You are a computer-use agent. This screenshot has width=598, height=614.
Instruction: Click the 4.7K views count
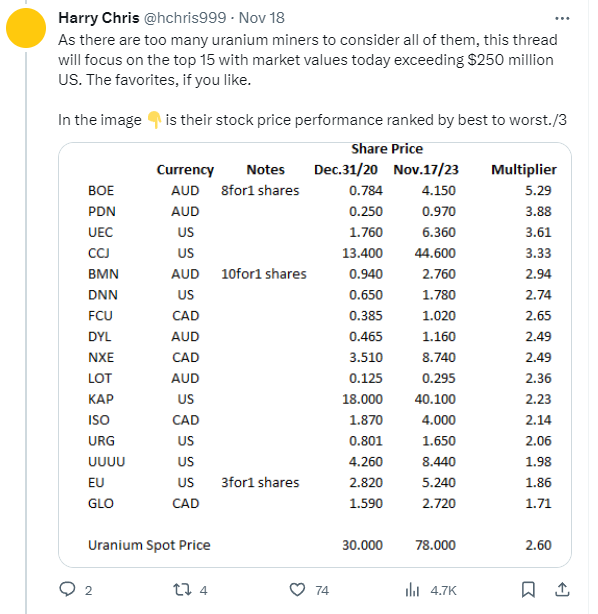(443, 590)
